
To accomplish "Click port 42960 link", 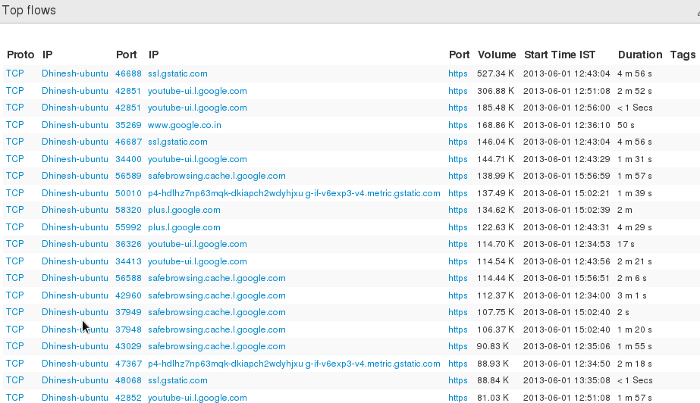I will (128, 295).
